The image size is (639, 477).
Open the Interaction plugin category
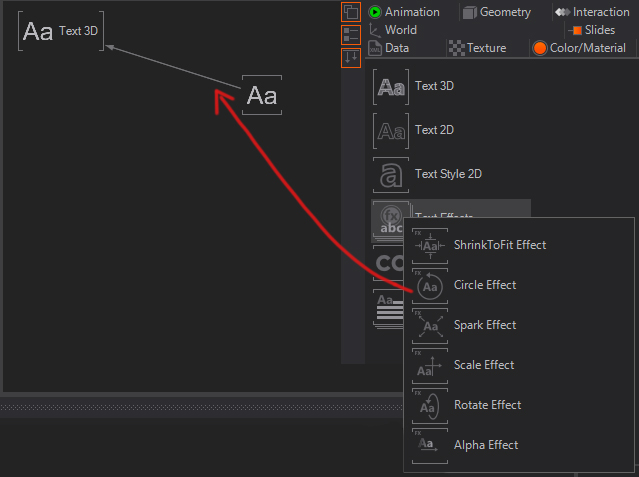coord(592,12)
